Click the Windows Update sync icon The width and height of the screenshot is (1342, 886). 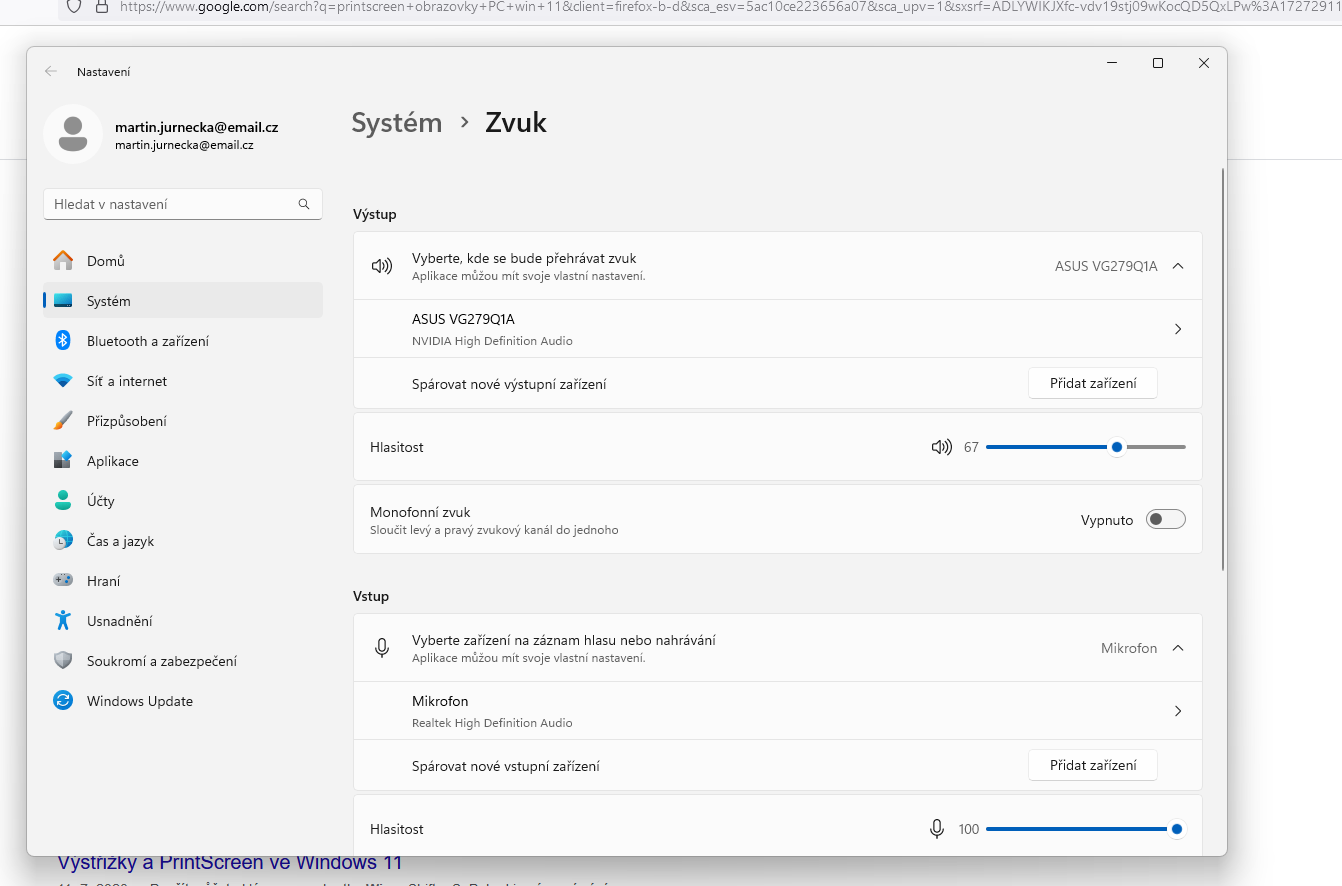[x=63, y=701]
